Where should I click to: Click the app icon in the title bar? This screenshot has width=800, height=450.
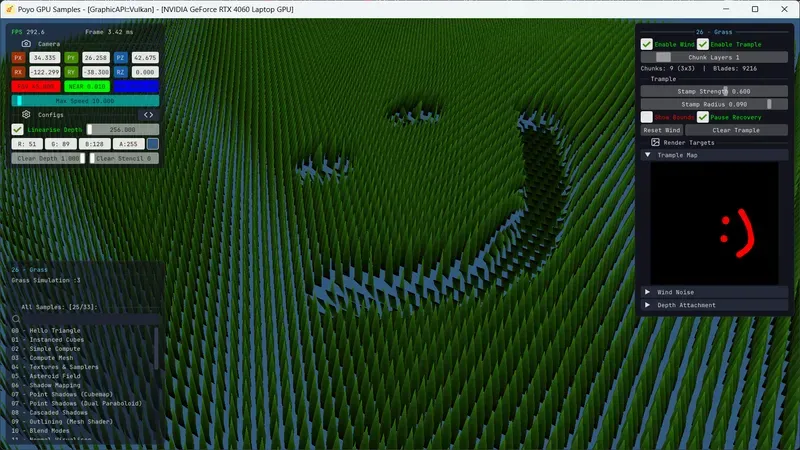9,9
